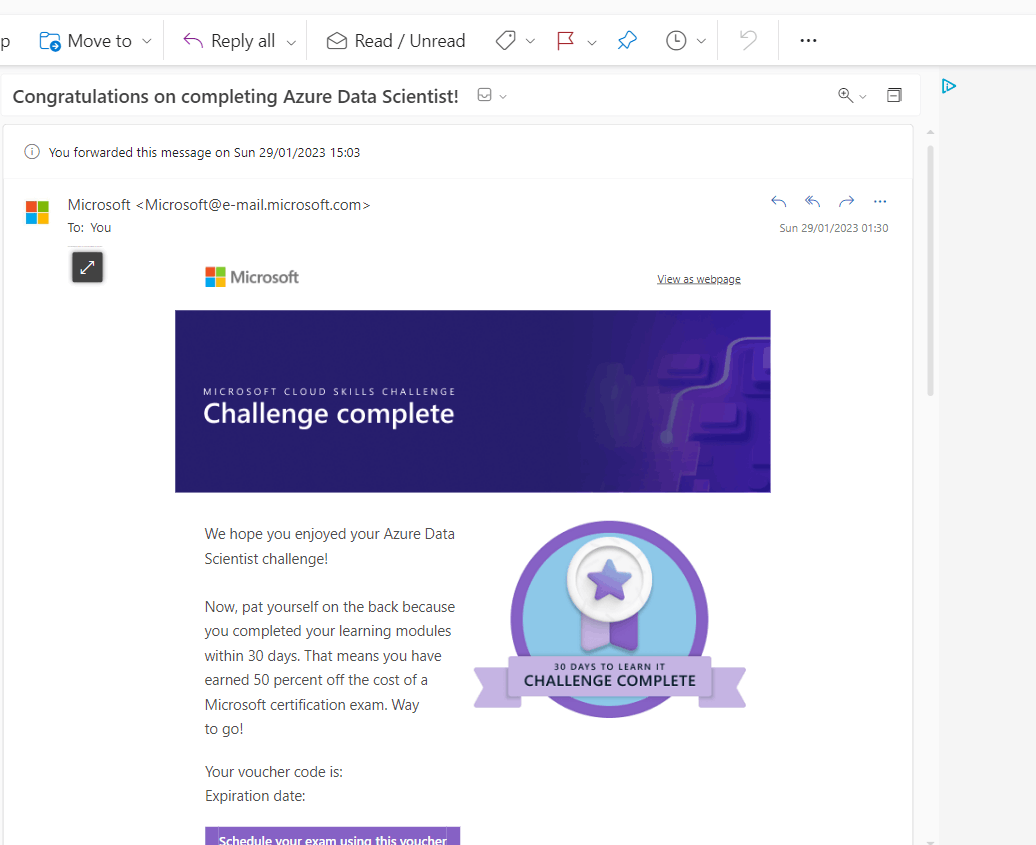Reply using the message header reply arrow
The height and width of the screenshot is (845, 1036).
click(779, 202)
